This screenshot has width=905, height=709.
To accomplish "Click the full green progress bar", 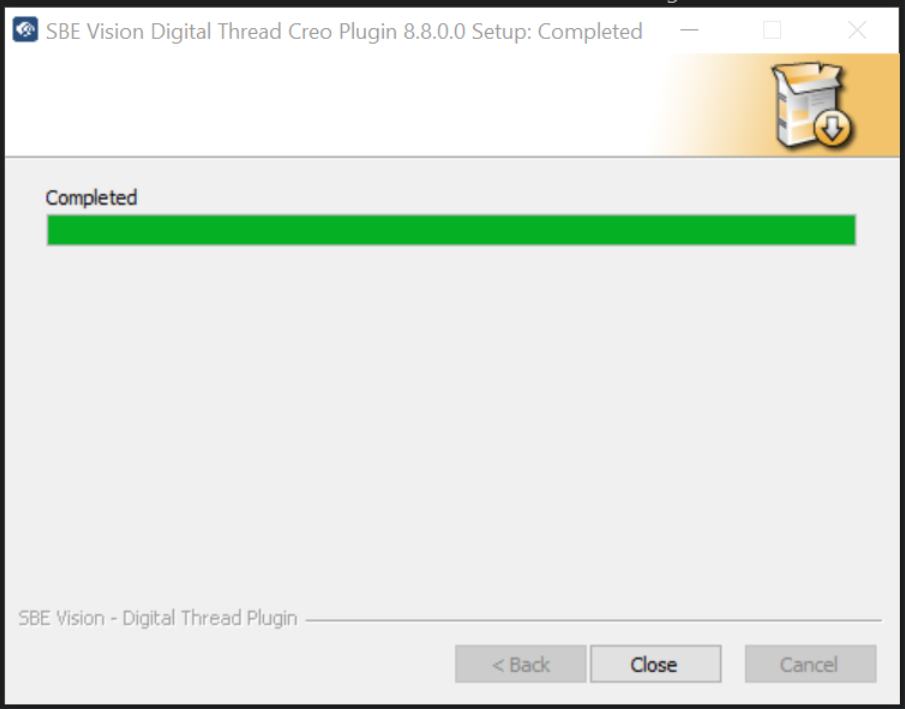I will coord(451,230).
